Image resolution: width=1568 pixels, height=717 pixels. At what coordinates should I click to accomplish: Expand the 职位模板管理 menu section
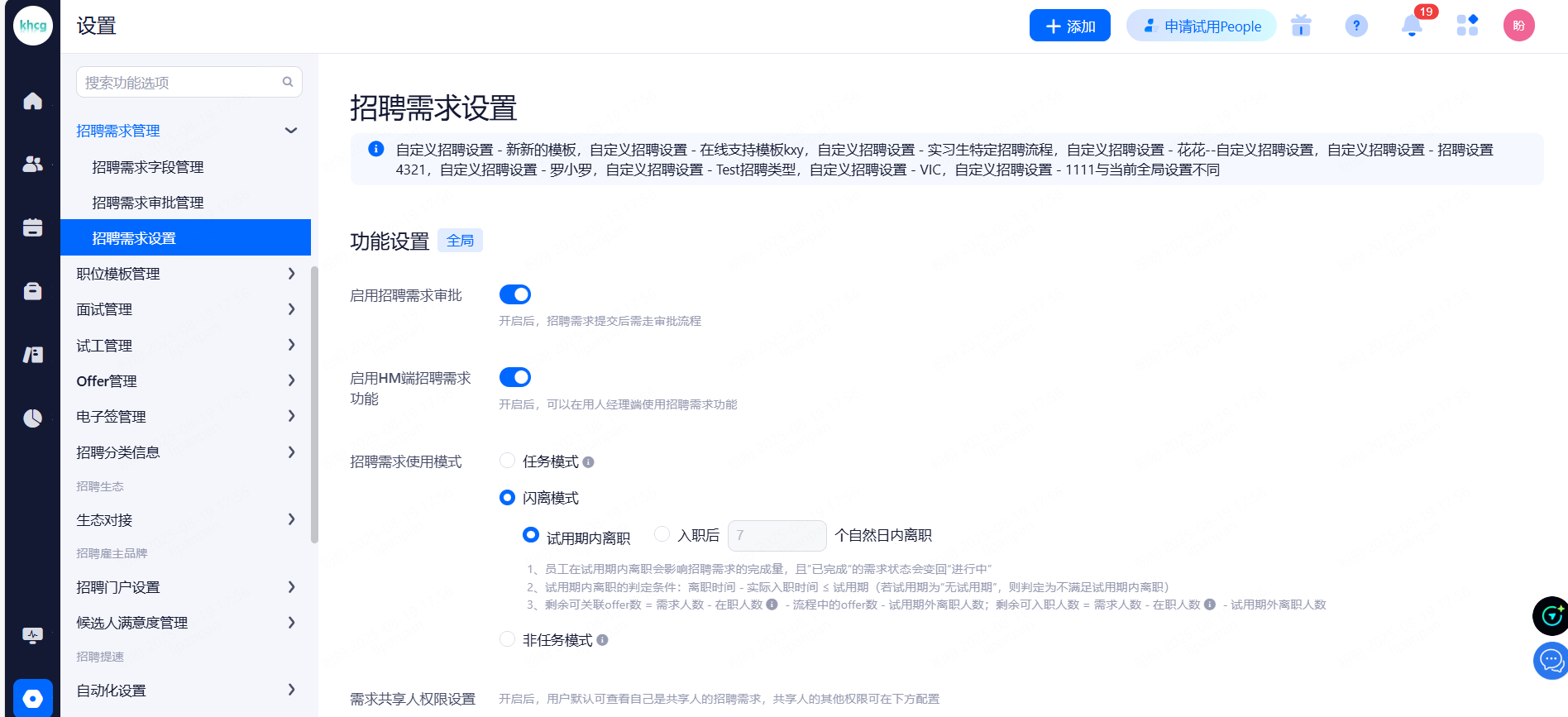[185, 274]
